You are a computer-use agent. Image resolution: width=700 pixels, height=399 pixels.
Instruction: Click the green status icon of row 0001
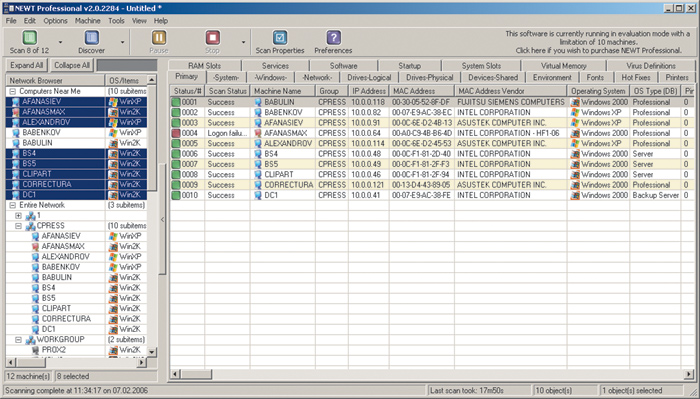pyautogui.click(x=176, y=102)
